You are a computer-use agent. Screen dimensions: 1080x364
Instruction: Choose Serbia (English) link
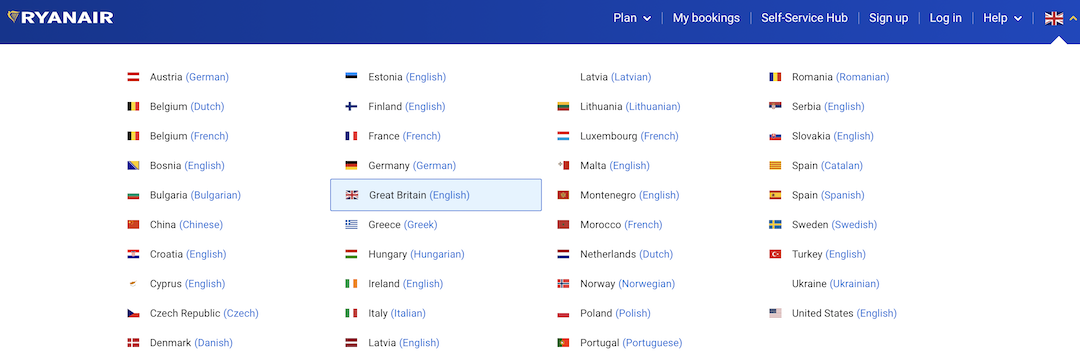tap(828, 107)
